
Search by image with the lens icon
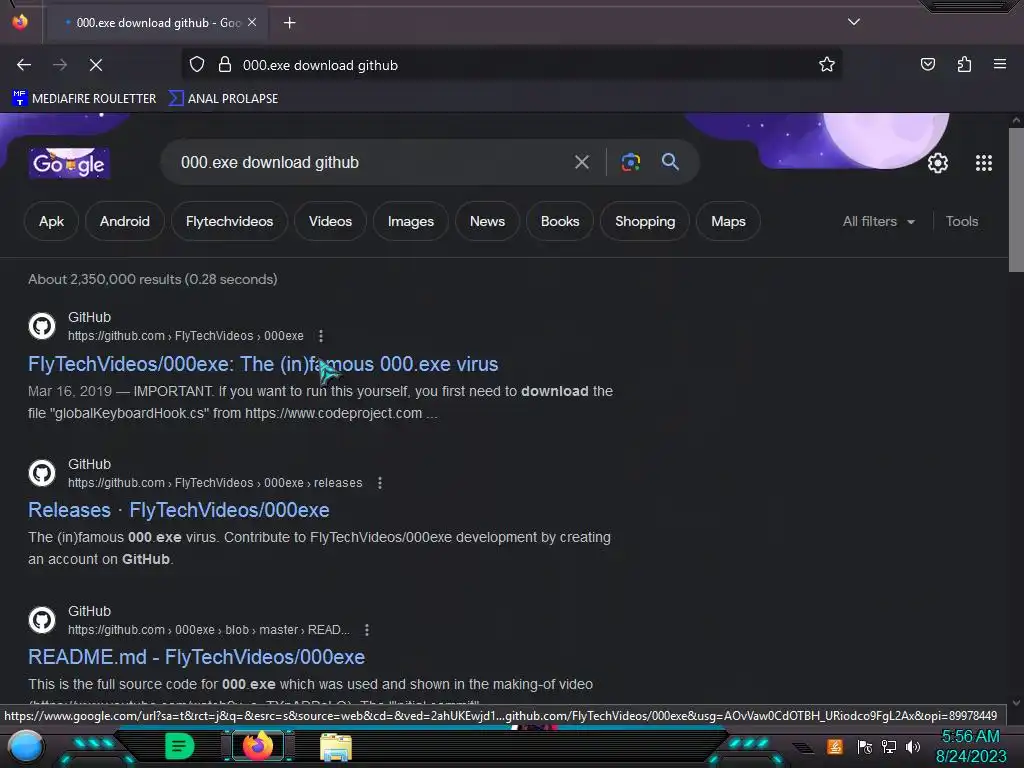tap(630, 162)
